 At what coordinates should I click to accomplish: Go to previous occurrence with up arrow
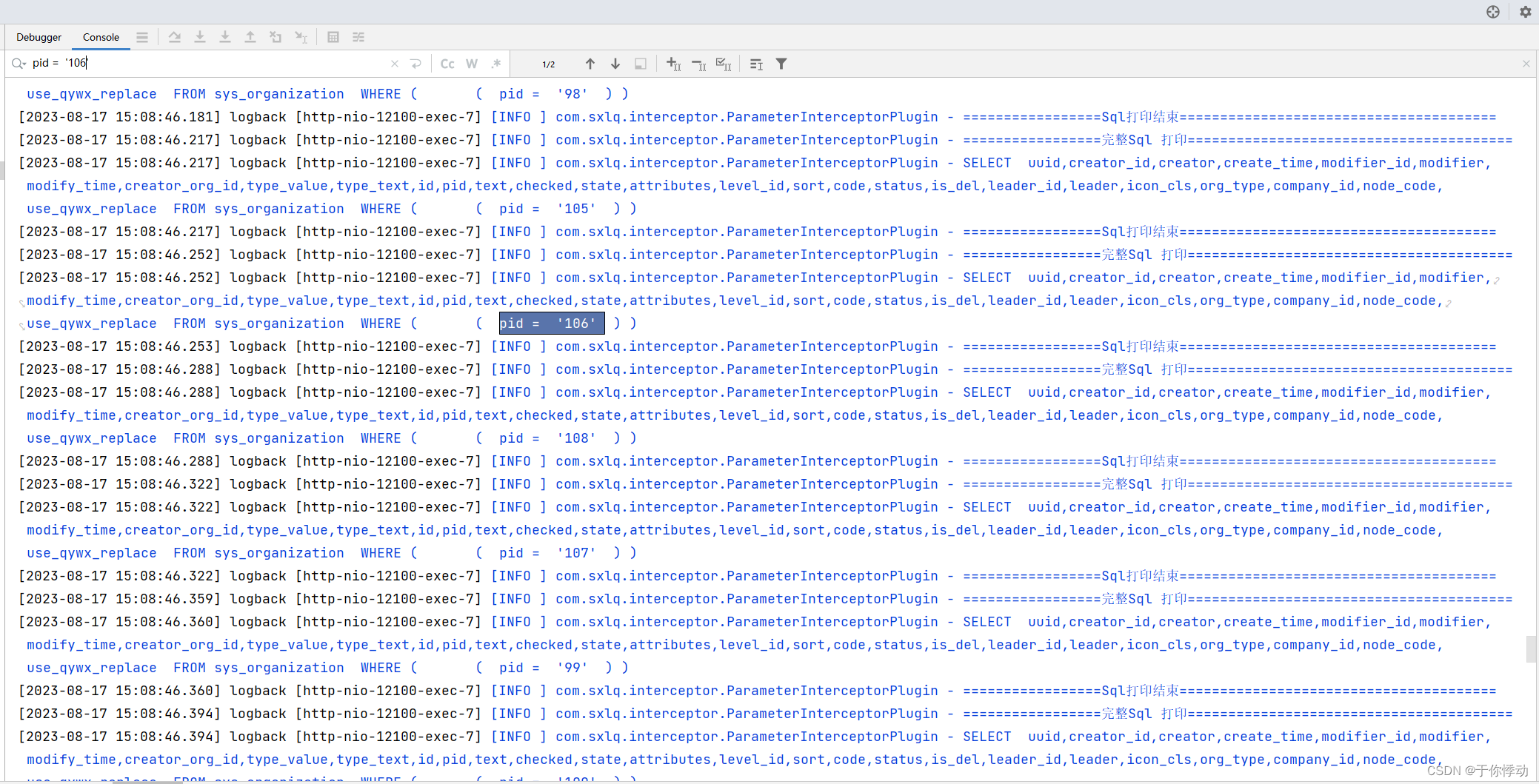click(590, 64)
